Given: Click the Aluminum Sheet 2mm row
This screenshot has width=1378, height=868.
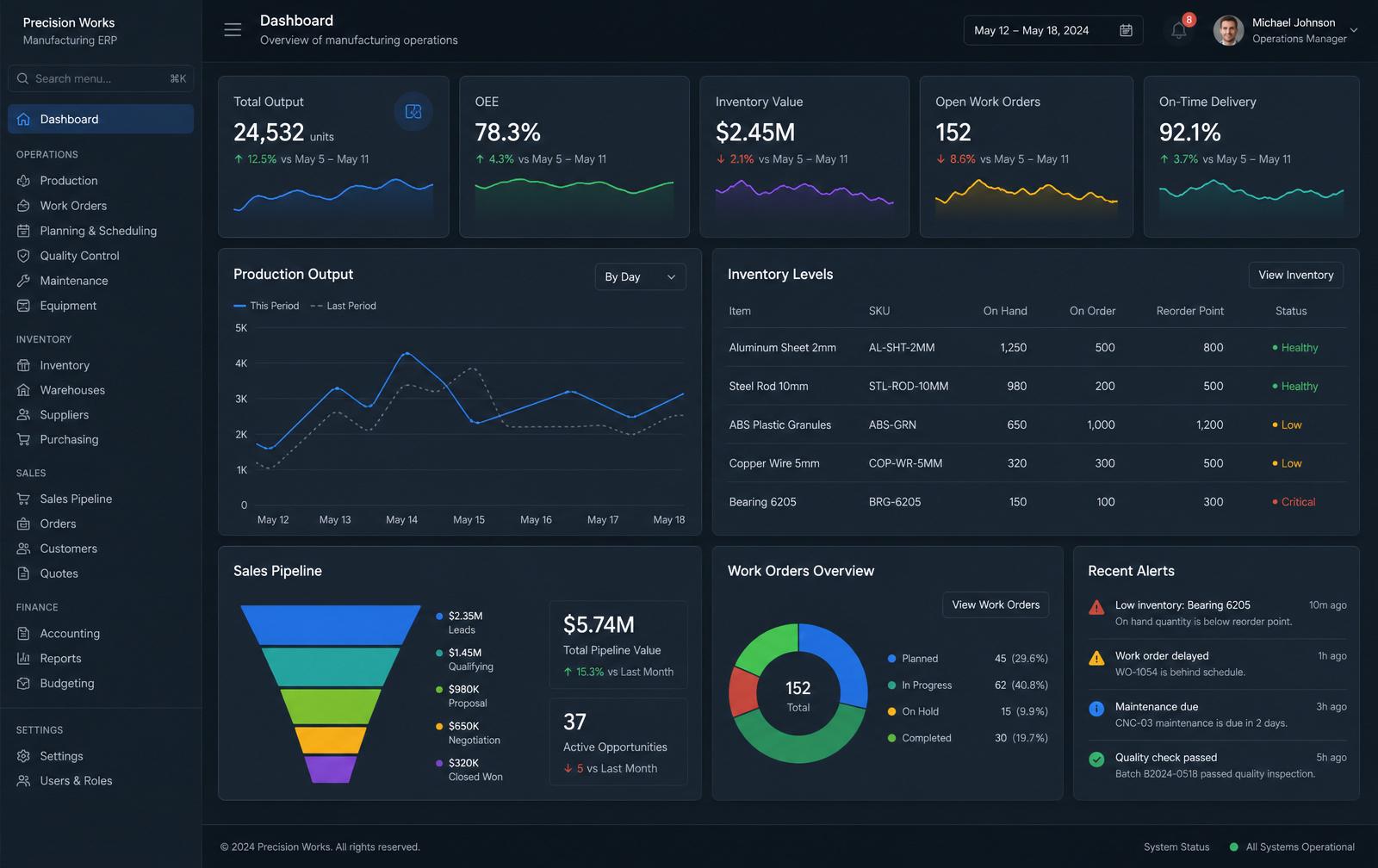Looking at the screenshot, I should tap(1036, 348).
